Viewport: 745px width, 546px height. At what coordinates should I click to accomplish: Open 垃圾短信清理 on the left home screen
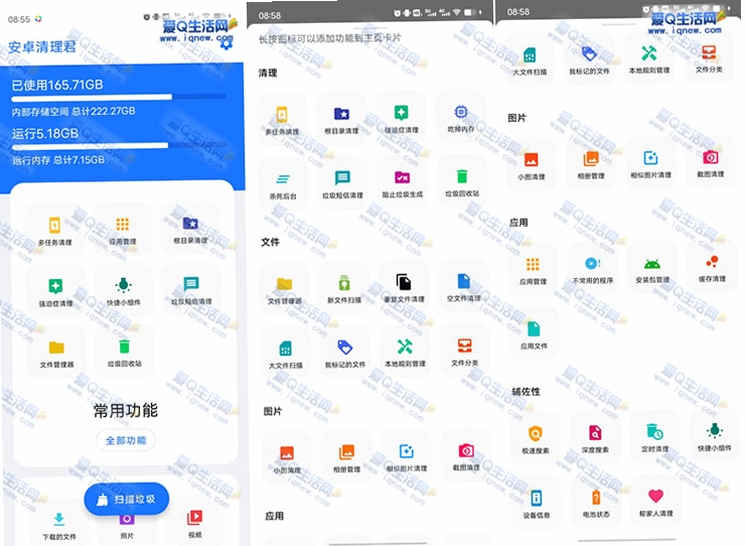[191, 290]
